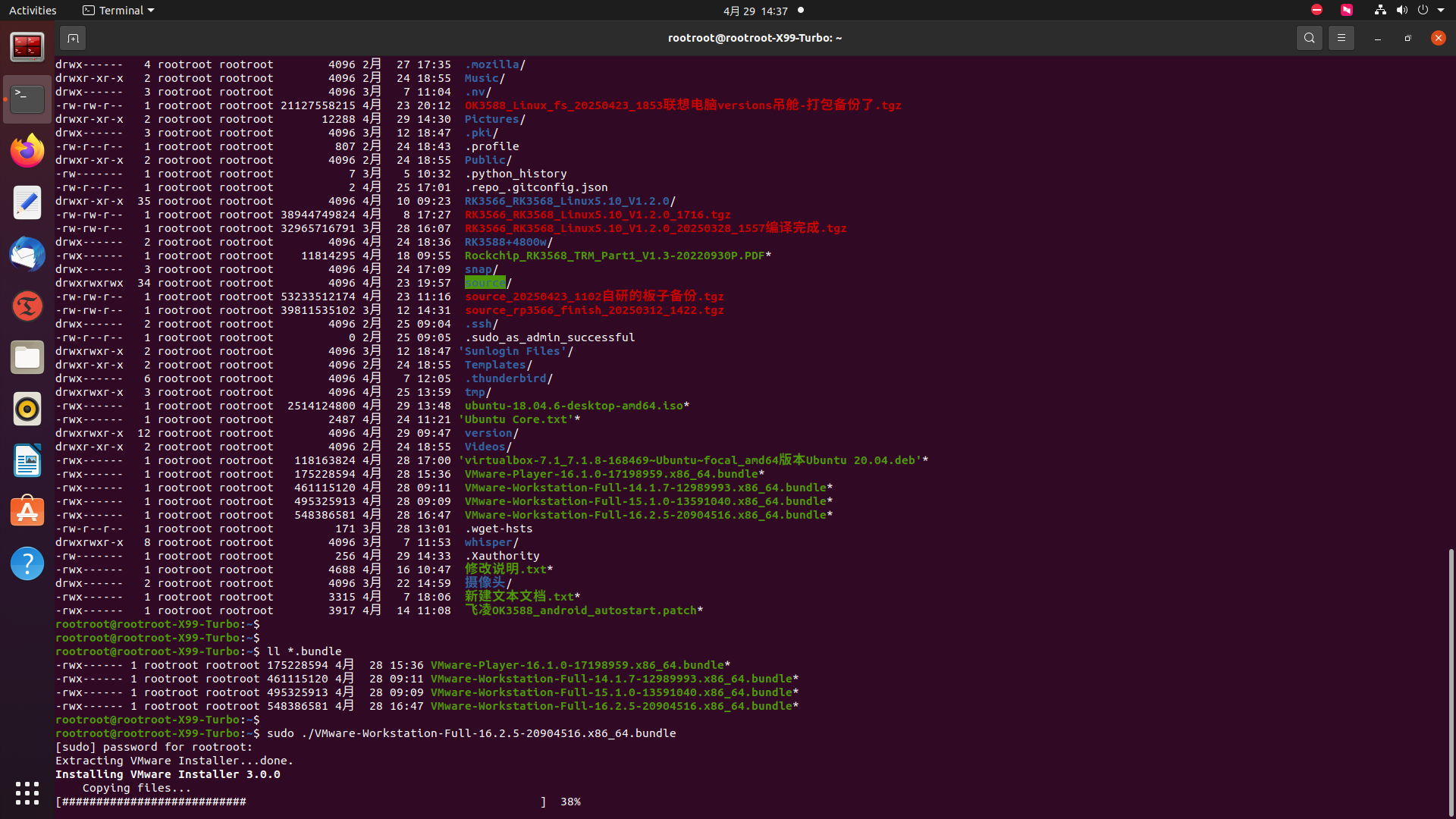This screenshot has height=819, width=1456.
Task: Launch Firefox from the dock
Action: point(27,151)
